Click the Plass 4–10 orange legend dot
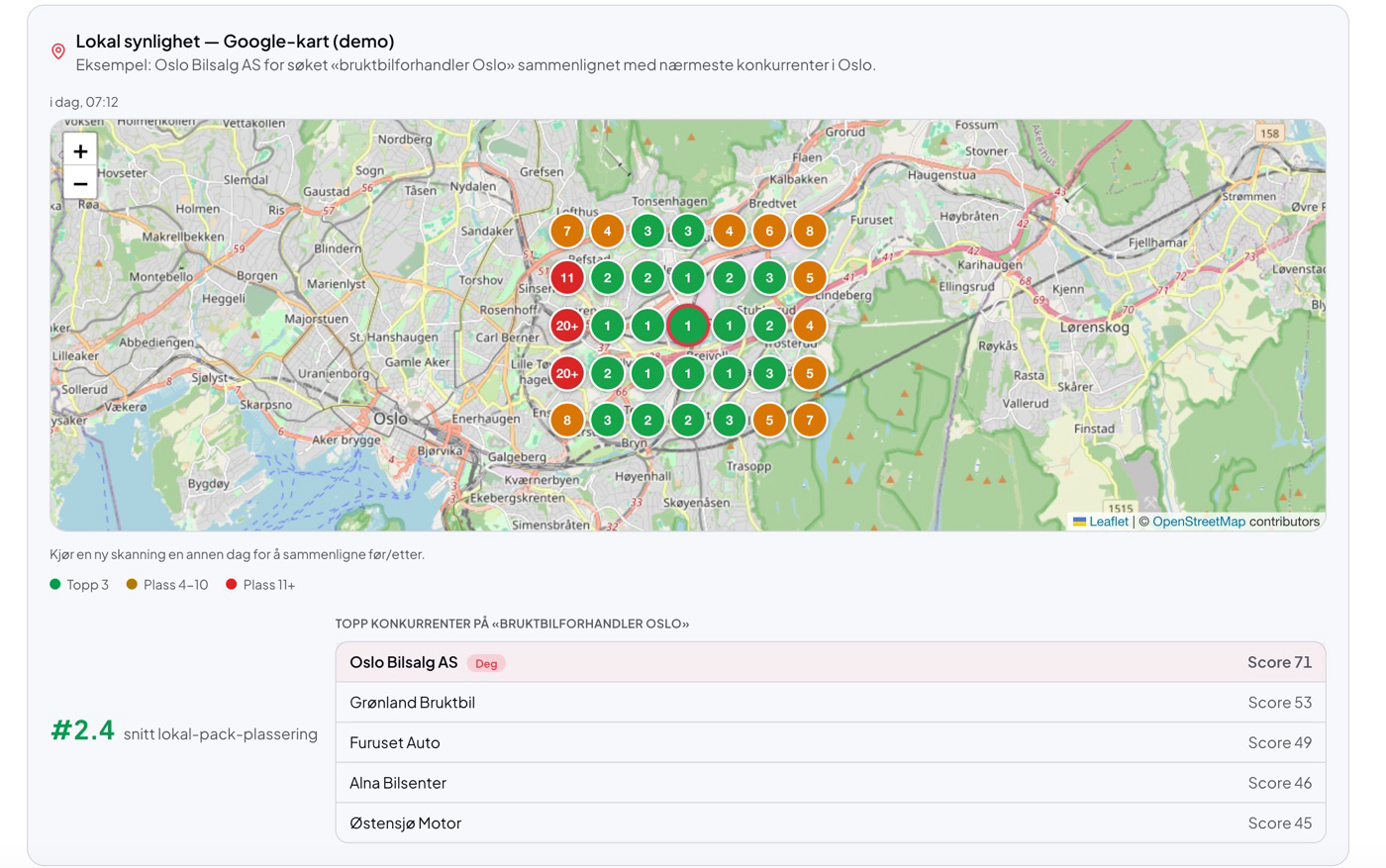The width and height of the screenshot is (1386, 868). point(132,584)
